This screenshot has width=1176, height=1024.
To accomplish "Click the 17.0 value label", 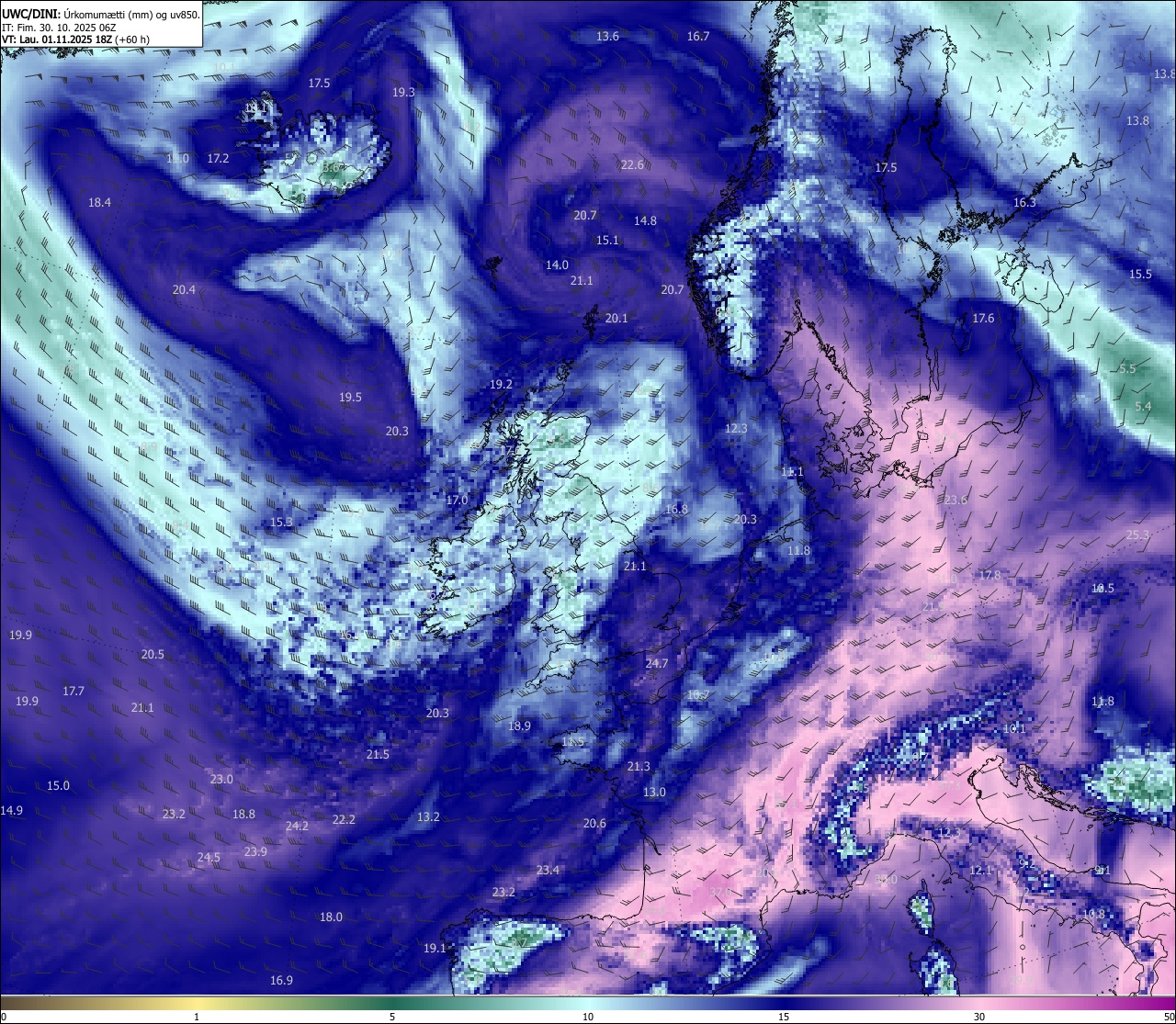I will coord(457,501).
